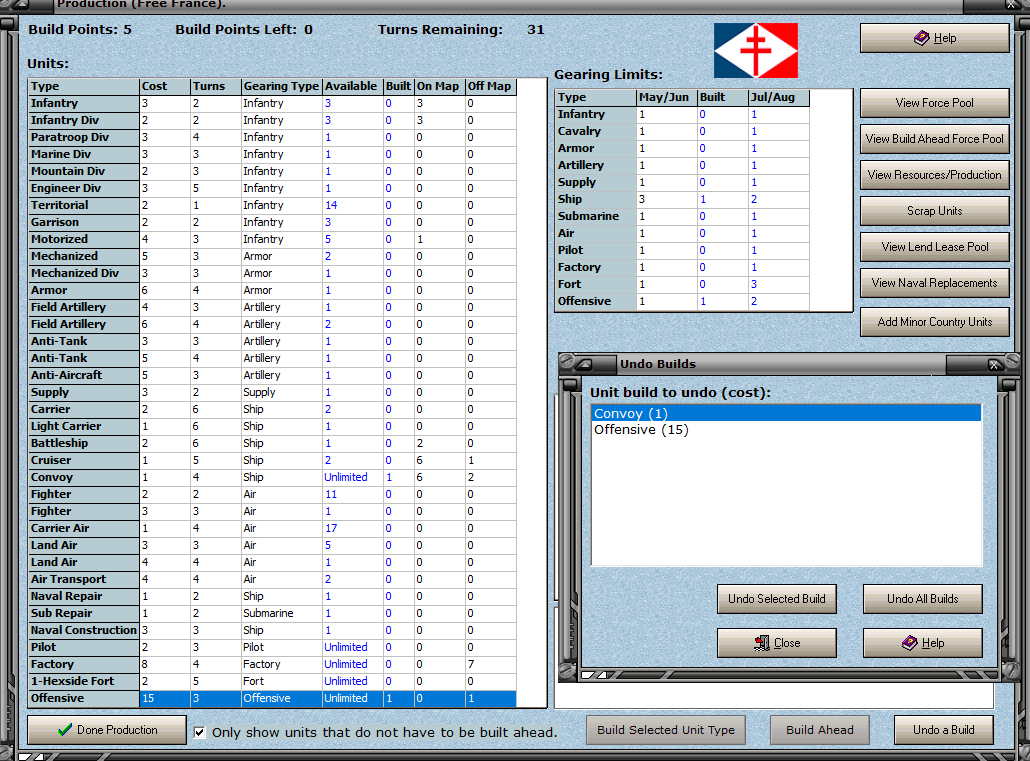1030x761 pixels.
Task: Click the Gearing Type column header
Action: click(281, 86)
